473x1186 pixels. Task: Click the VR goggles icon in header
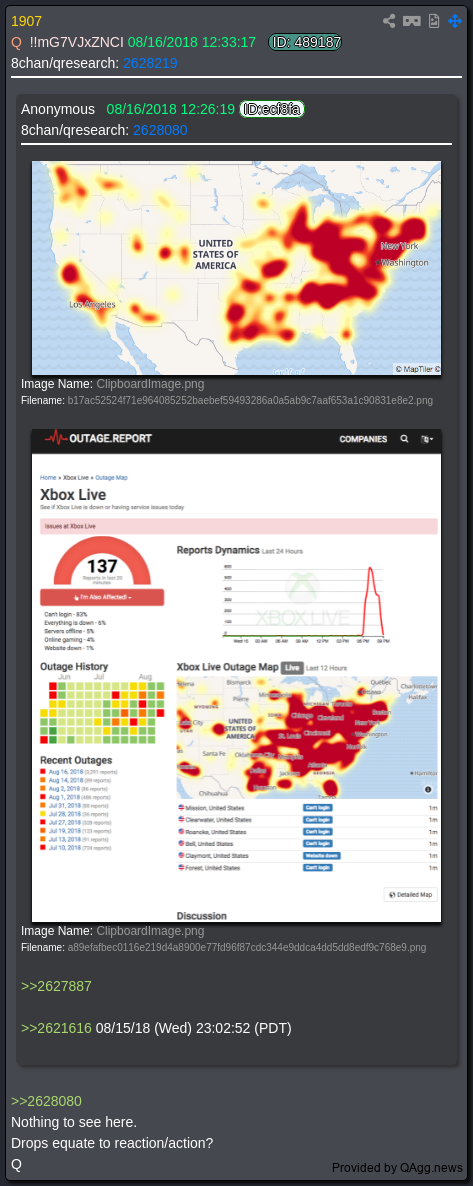coord(412,21)
